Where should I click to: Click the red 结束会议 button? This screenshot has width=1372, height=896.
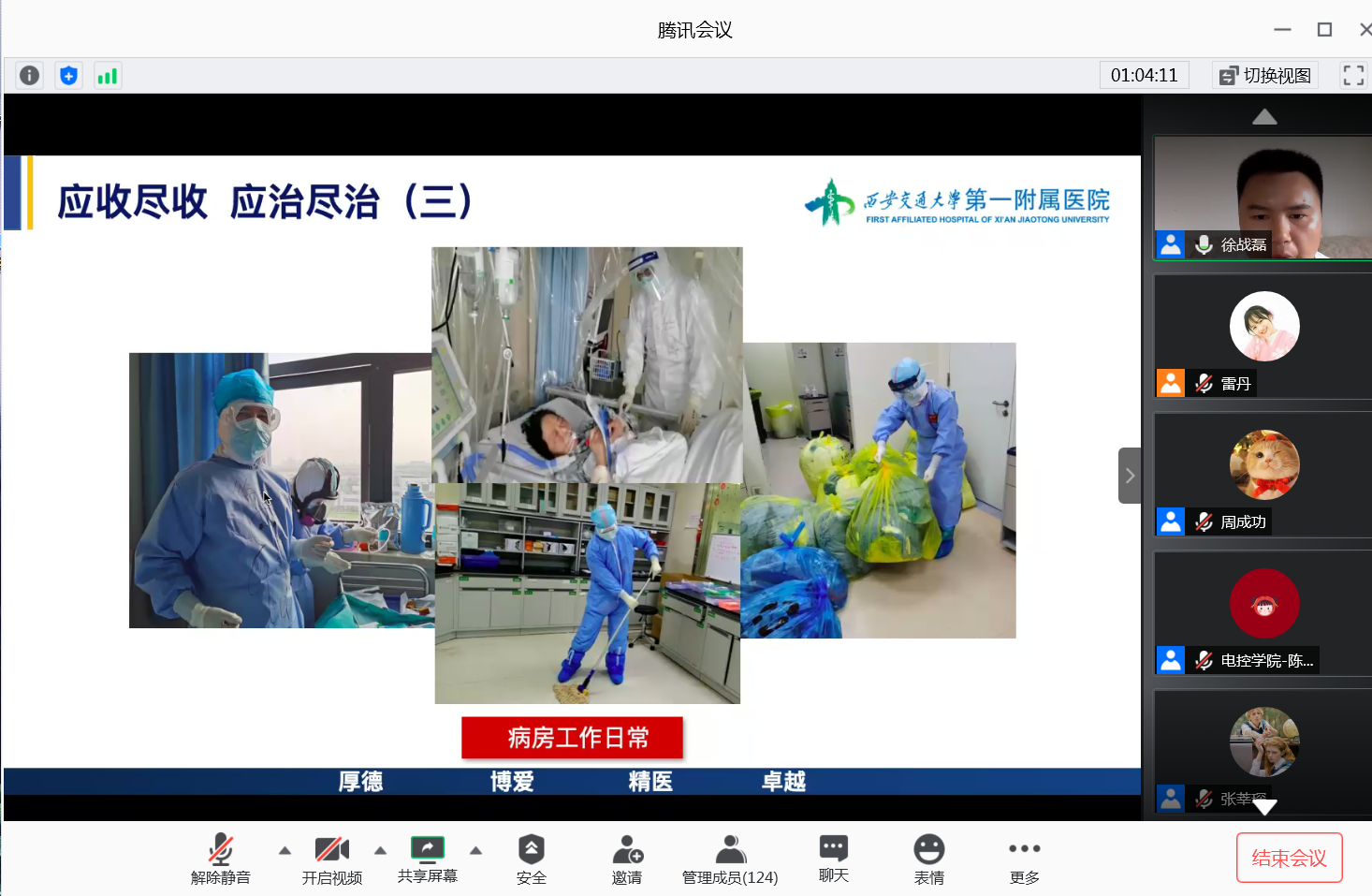point(1289,858)
